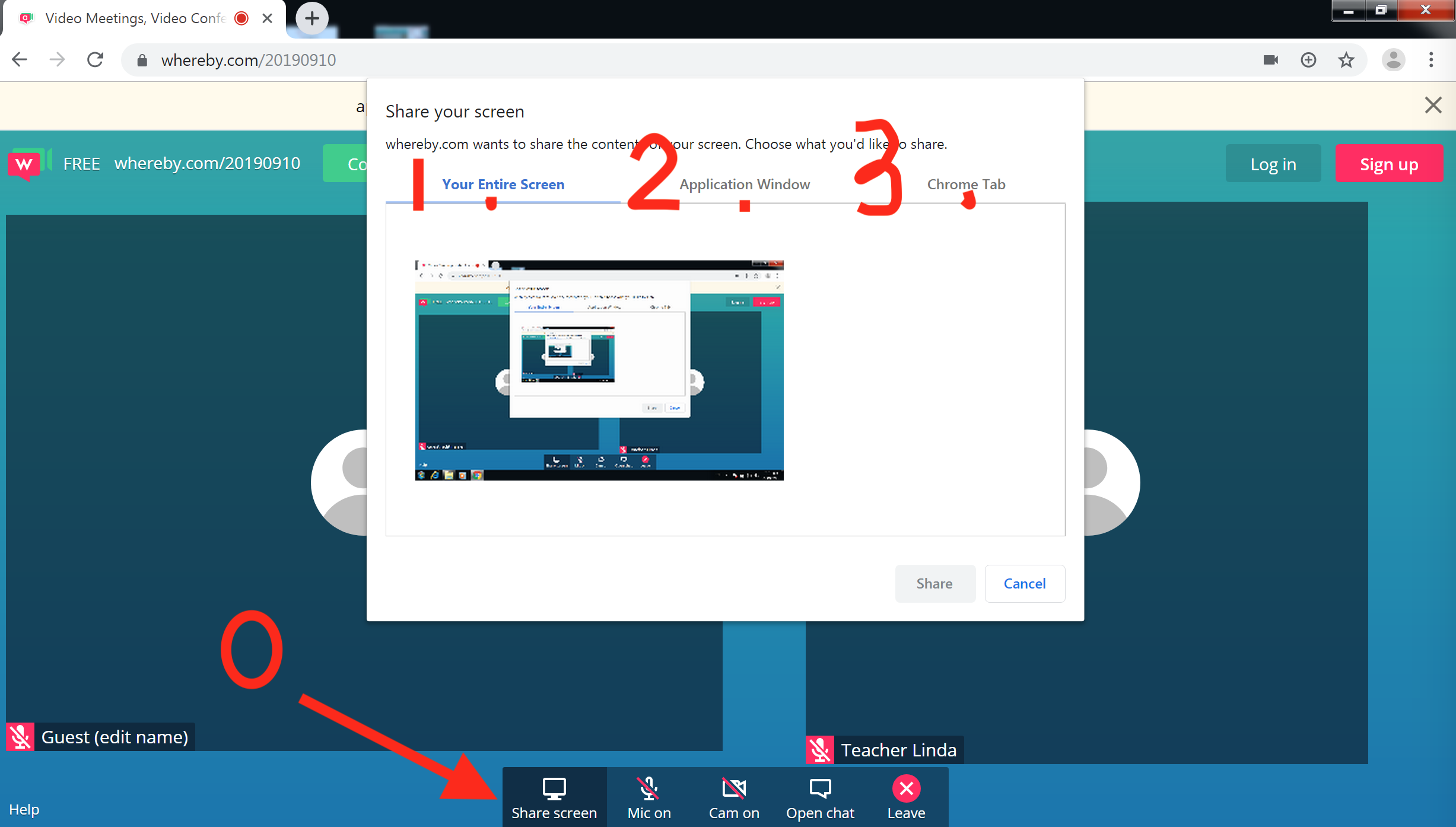Click the Share screen monitor icon

pos(554,788)
